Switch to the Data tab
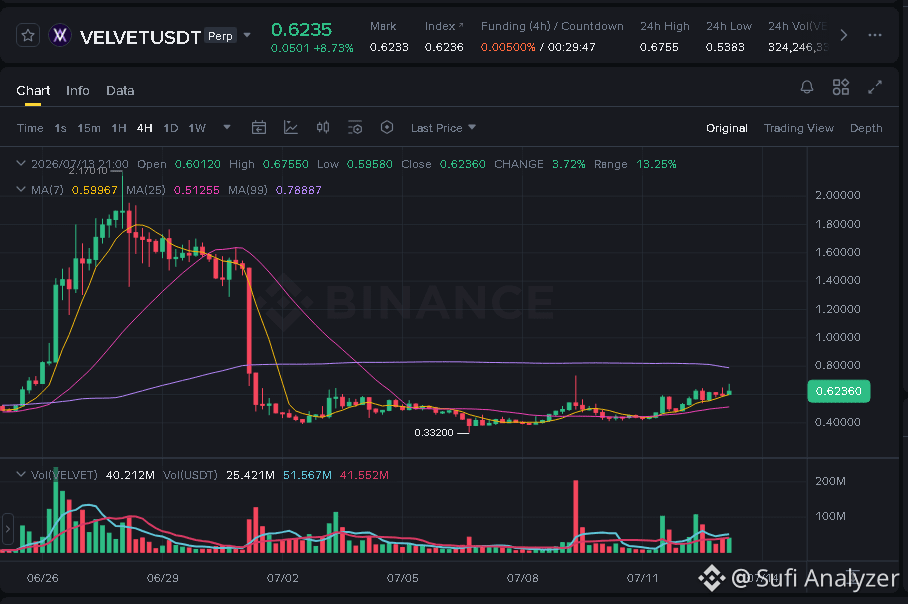Screen dimensions: 908x604 (x=120, y=90)
